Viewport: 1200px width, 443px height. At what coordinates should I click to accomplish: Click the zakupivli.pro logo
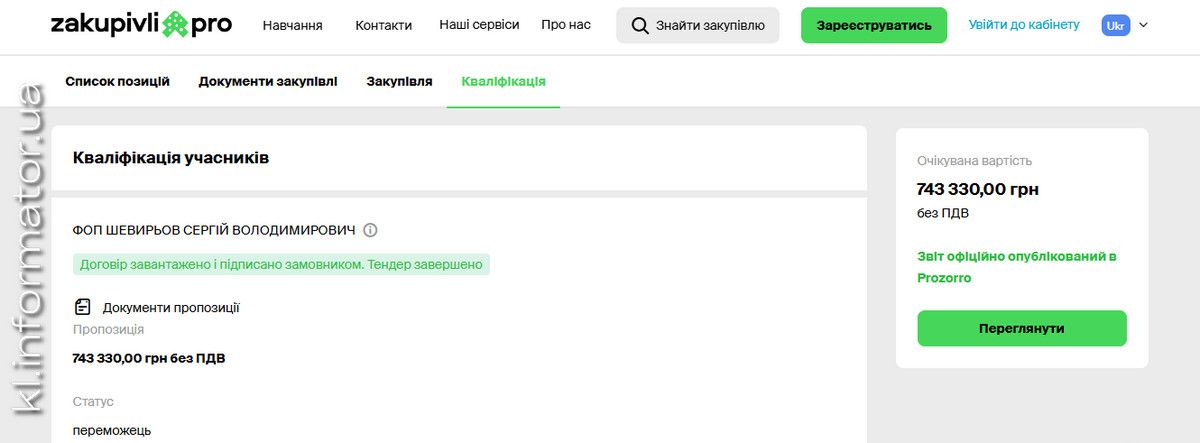click(141, 24)
